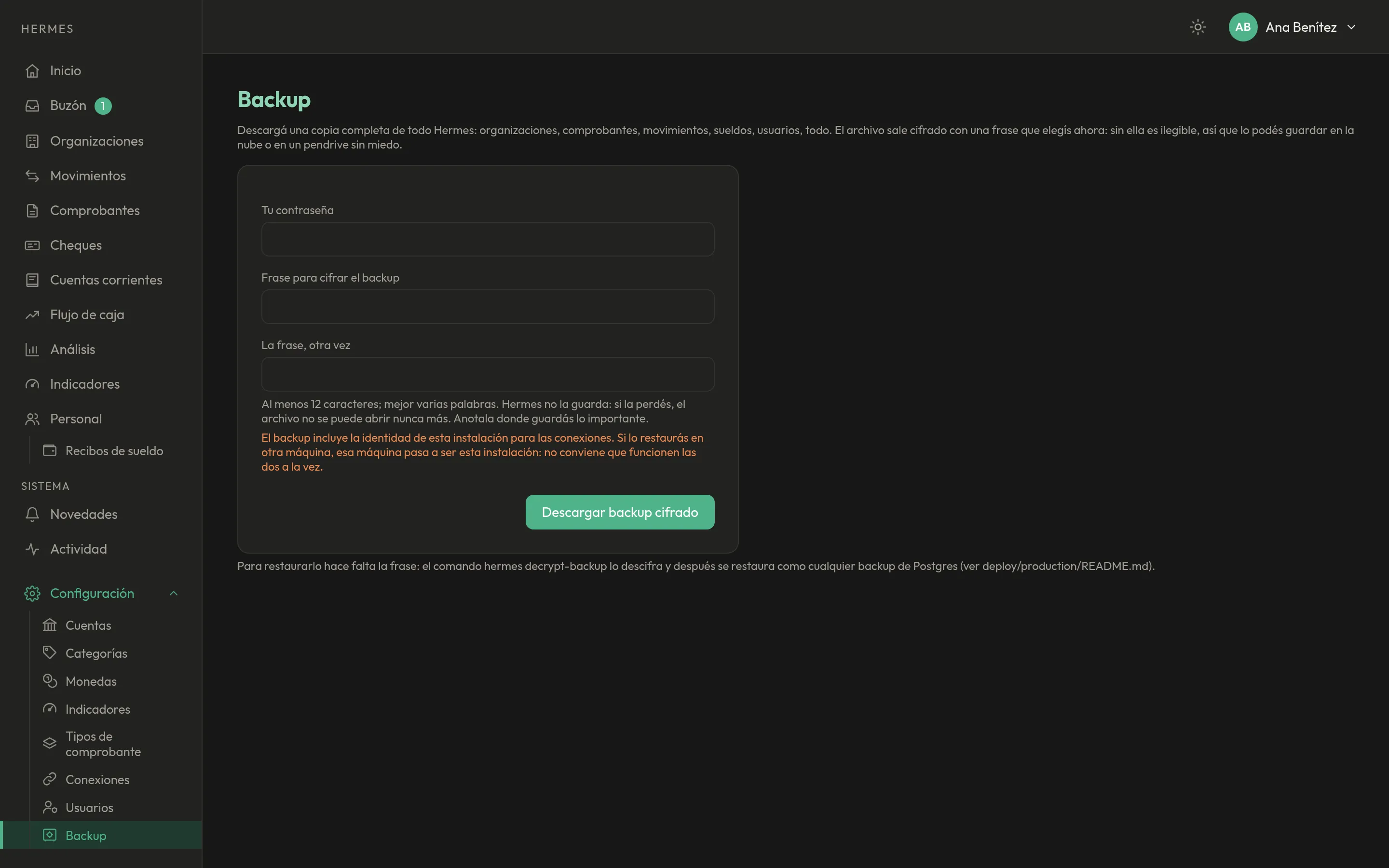Go to the Backup menu entry
Screen dimensions: 1389x868
[101, 835]
